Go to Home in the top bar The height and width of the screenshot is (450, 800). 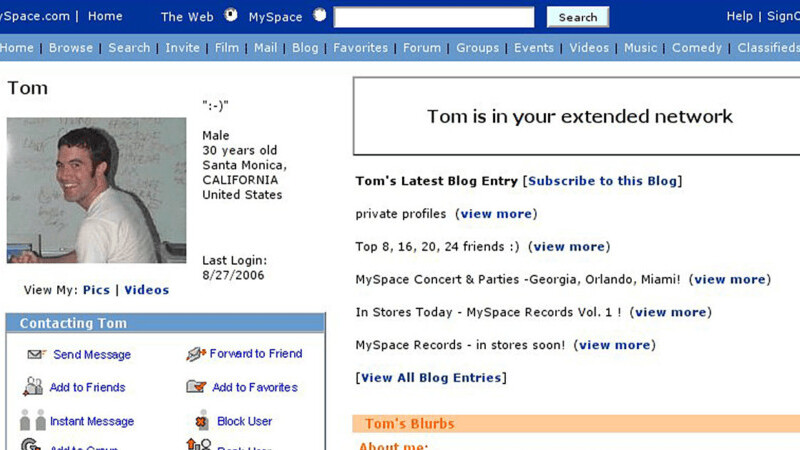coord(105,16)
